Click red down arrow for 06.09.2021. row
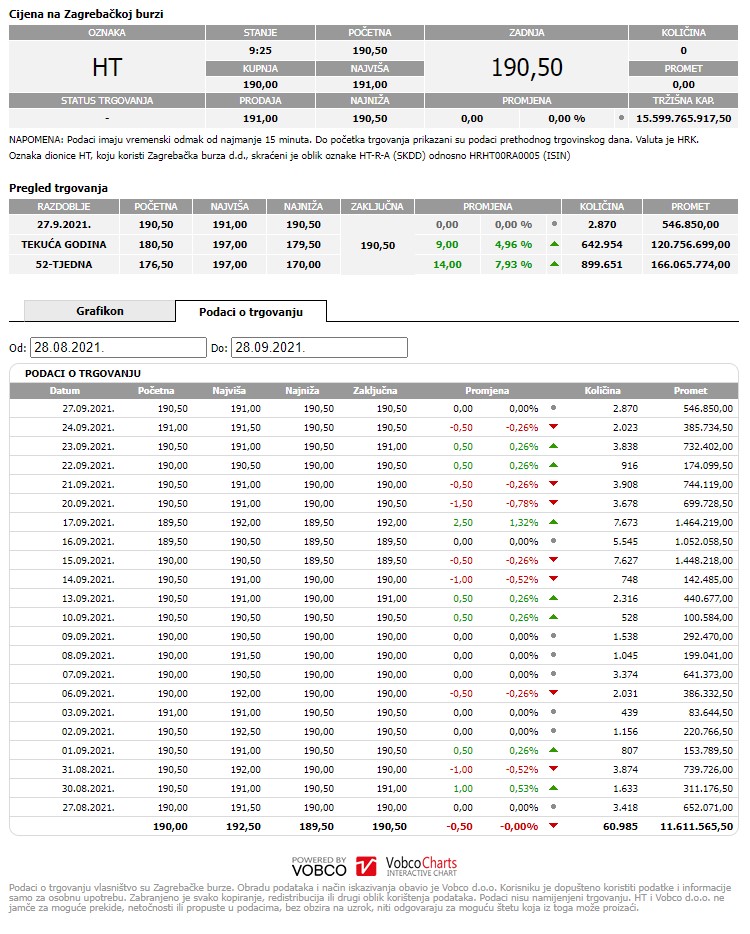The image size is (750, 934). [x=553, y=693]
